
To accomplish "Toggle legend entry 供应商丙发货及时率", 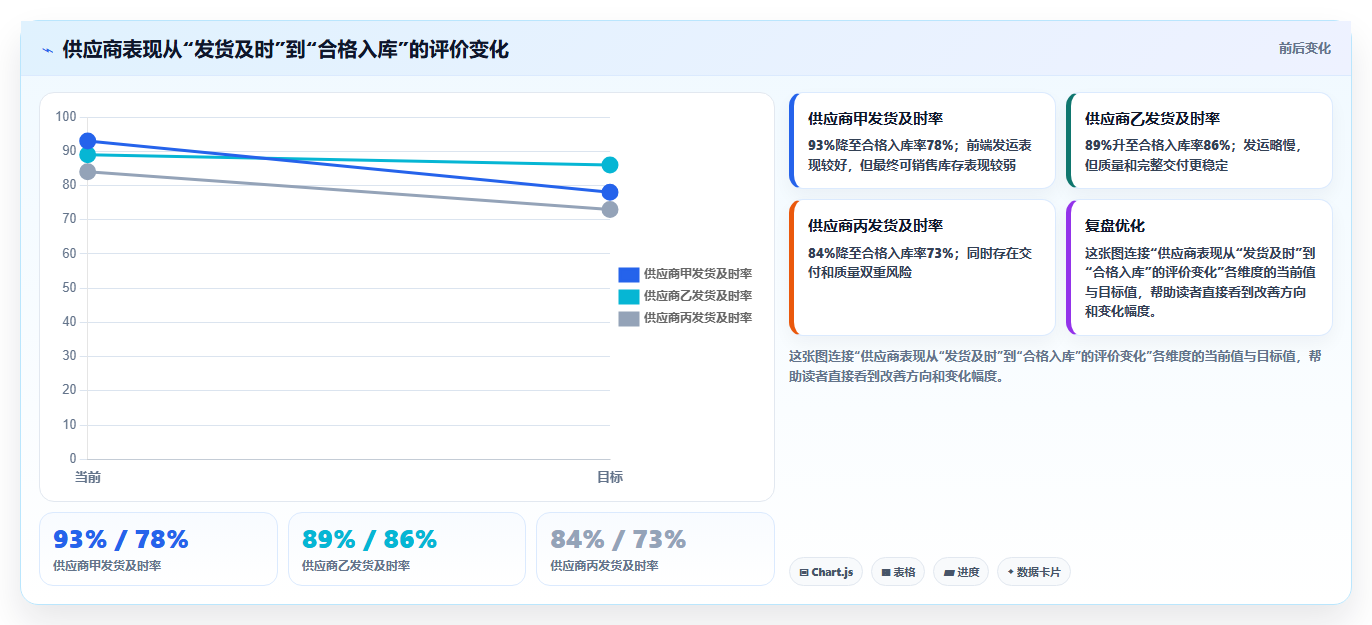I will tap(685, 318).
